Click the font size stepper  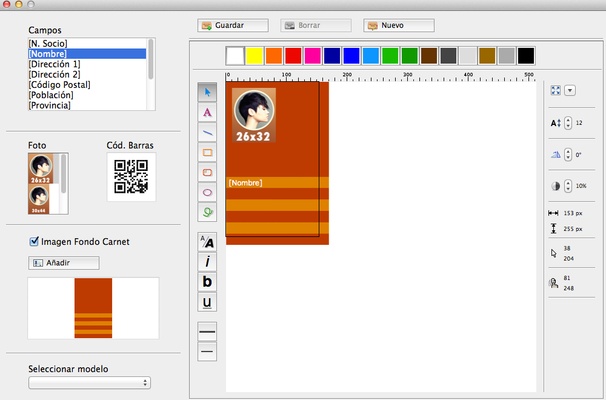(x=568, y=123)
